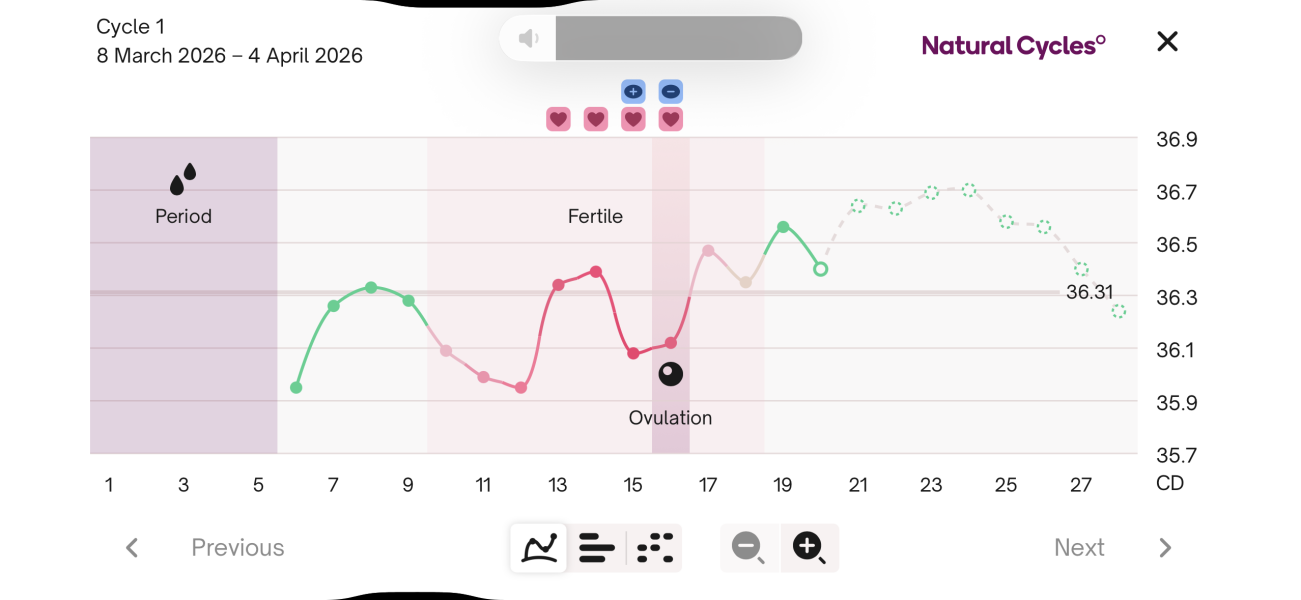This screenshot has height=600, width=1301.
Task: Click the grey volume slider bar
Action: (x=679, y=37)
